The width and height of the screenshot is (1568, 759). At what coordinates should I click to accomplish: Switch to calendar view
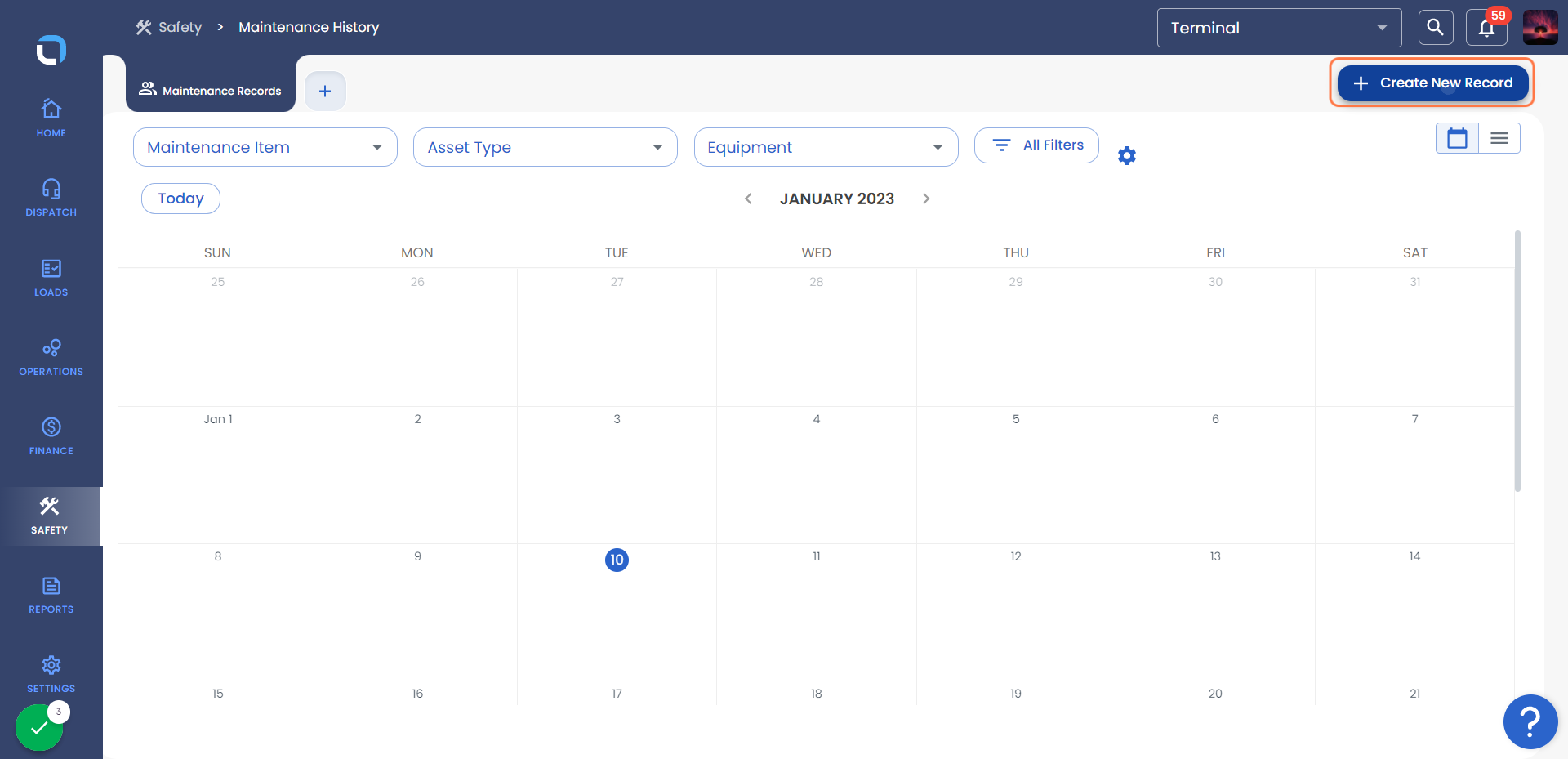pos(1457,138)
